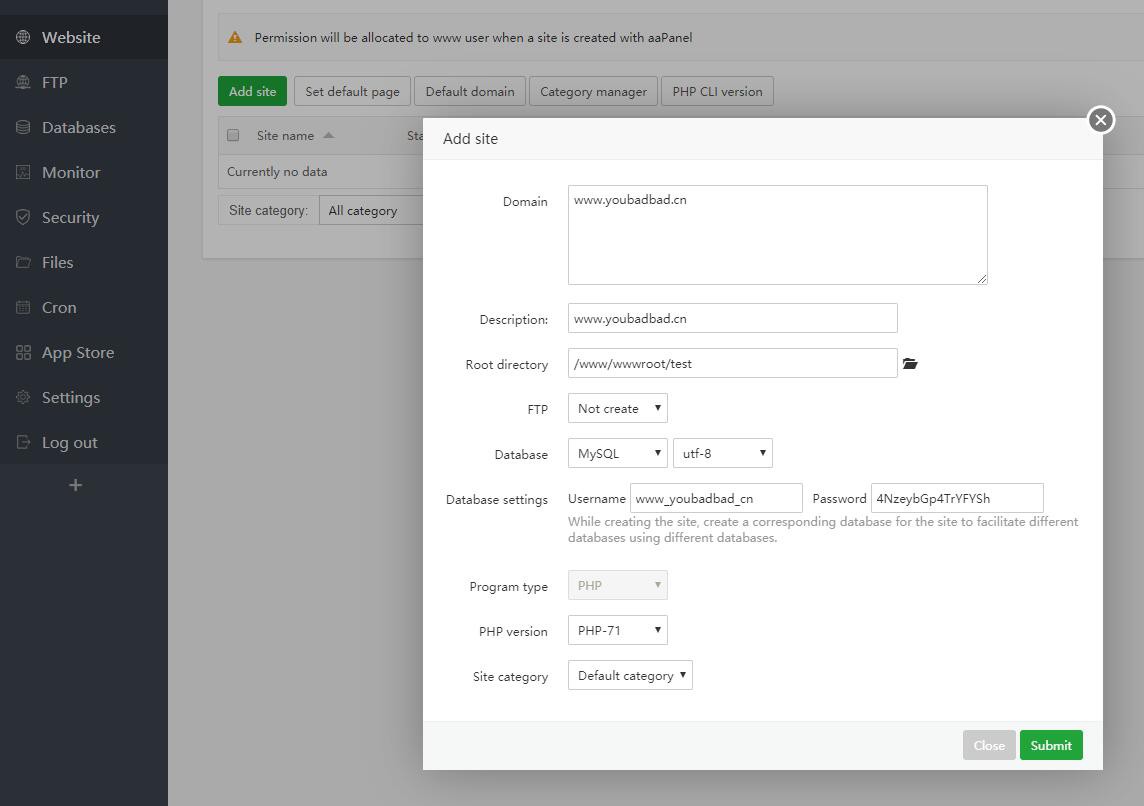Go to Cron in sidebar menu
The image size is (1144, 806).
point(59,307)
